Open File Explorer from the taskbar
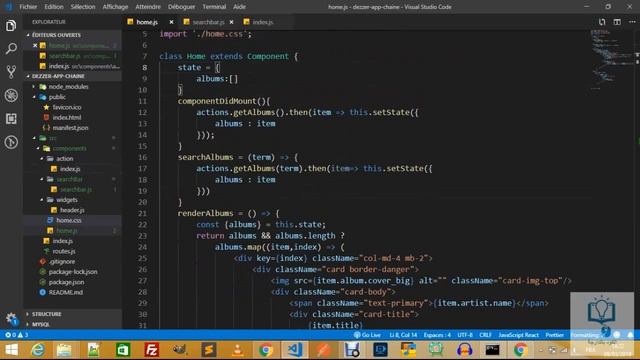Viewport: 640px width, 360px height. tap(64, 350)
